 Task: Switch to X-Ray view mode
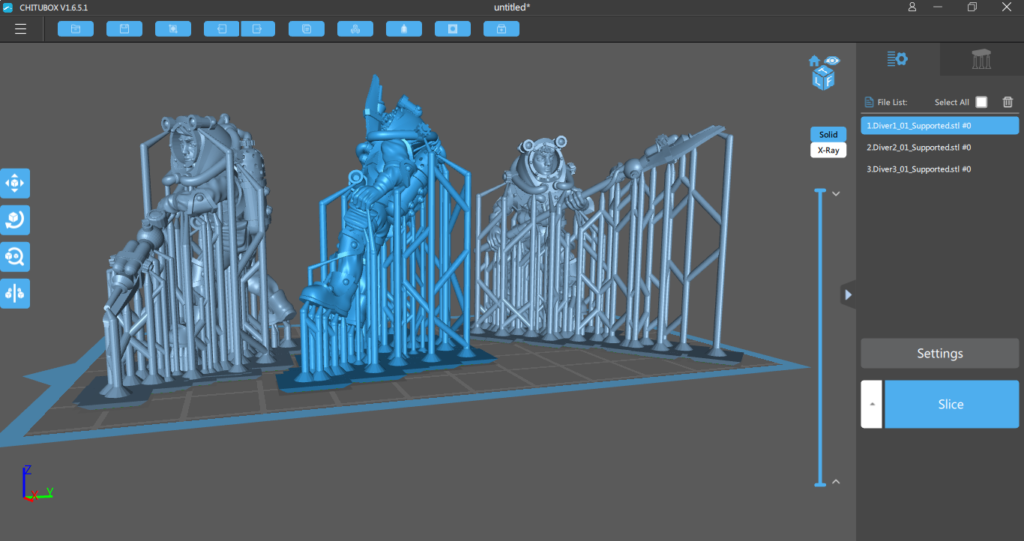pos(828,150)
